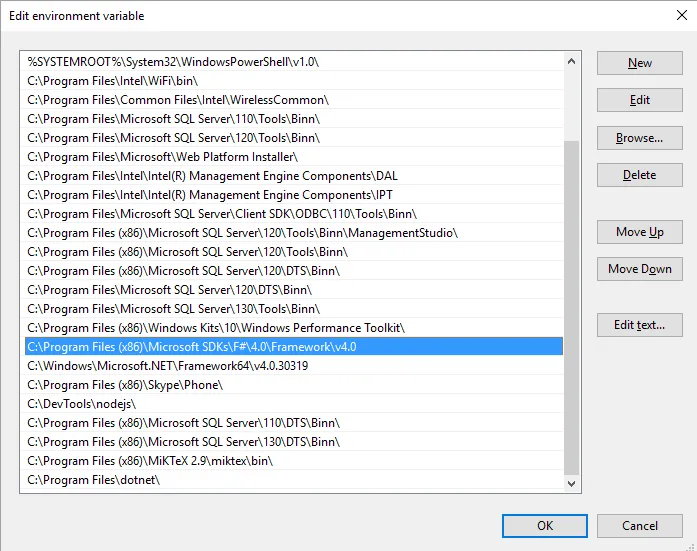Cancel the environment variable dialog

(x=639, y=526)
